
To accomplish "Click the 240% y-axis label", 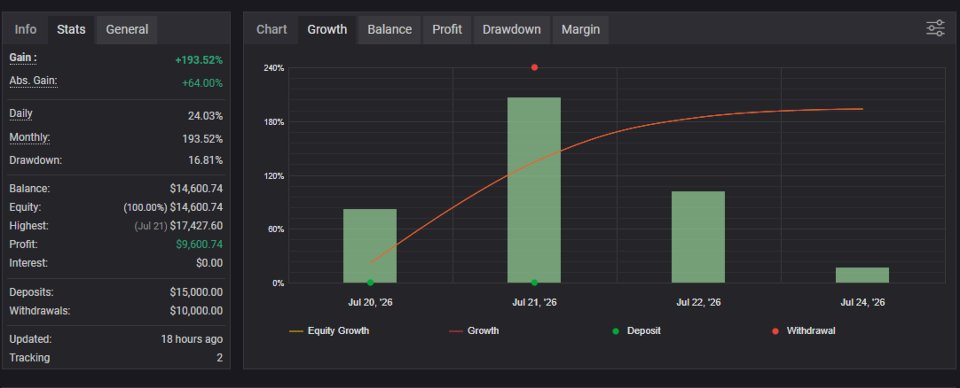I will tap(274, 68).
